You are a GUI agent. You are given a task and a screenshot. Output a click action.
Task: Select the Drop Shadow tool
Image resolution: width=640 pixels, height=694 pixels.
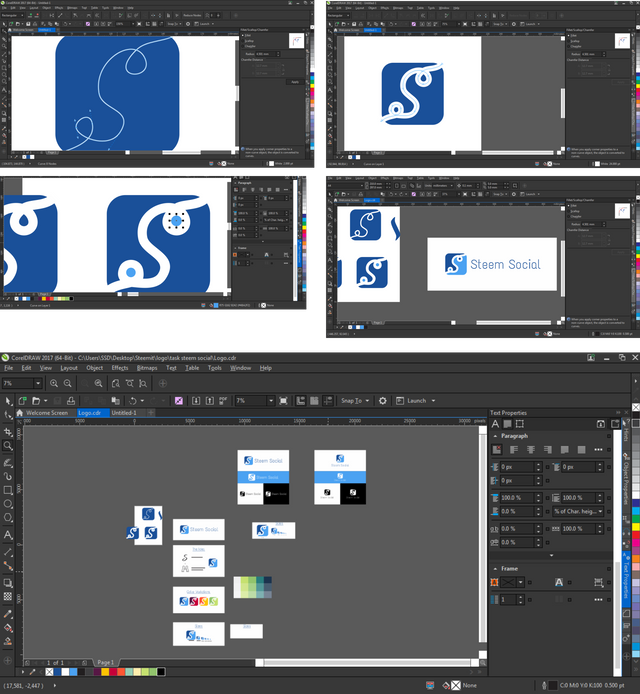pyautogui.click(x=8, y=583)
